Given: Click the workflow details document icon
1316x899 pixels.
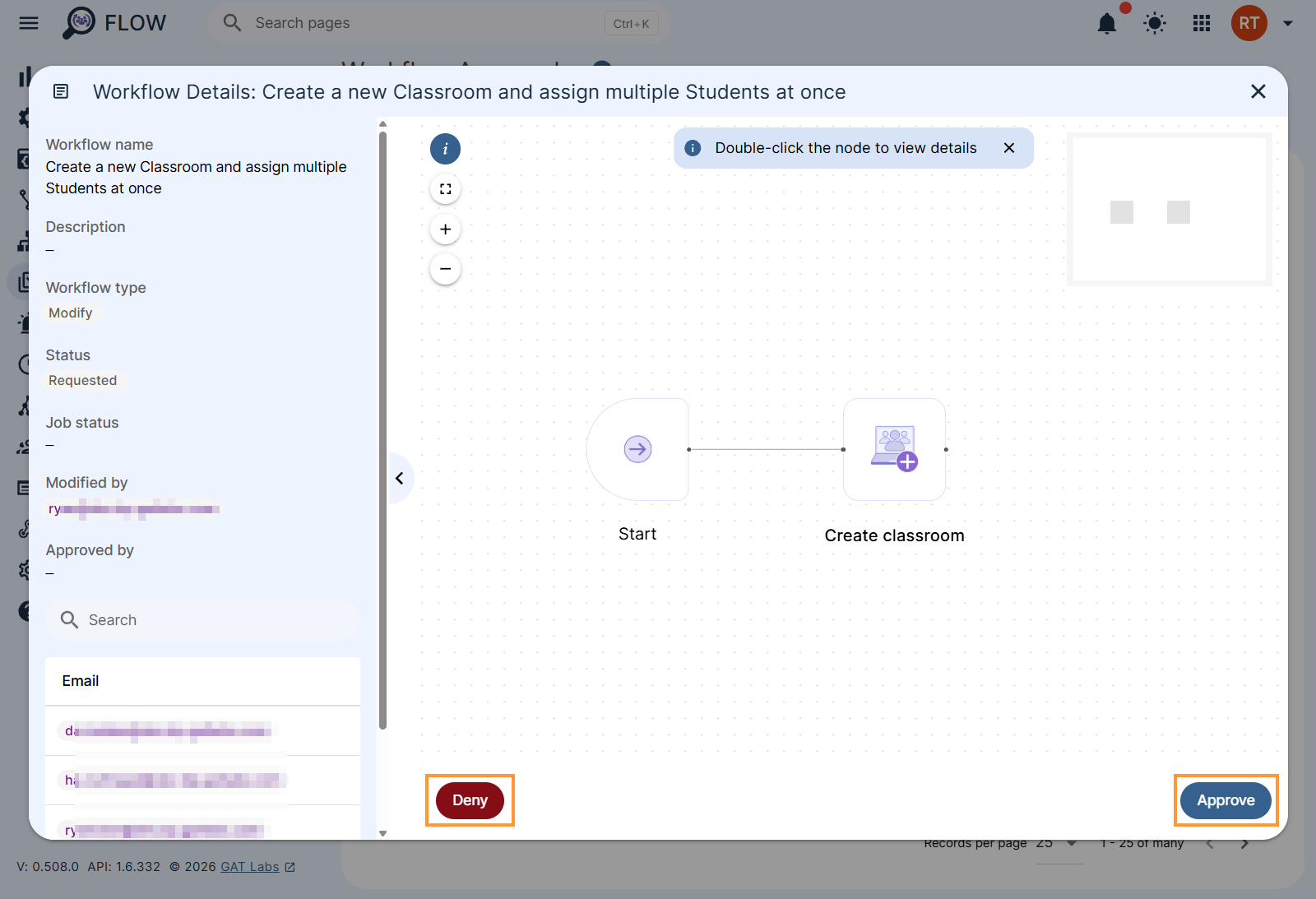Looking at the screenshot, I should tap(61, 91).
